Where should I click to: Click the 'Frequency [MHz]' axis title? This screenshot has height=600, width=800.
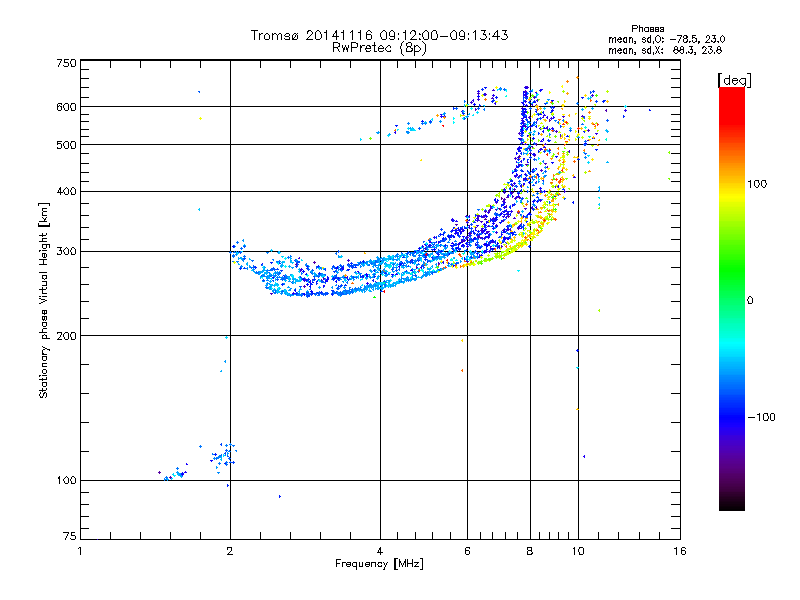pos(379,564)
